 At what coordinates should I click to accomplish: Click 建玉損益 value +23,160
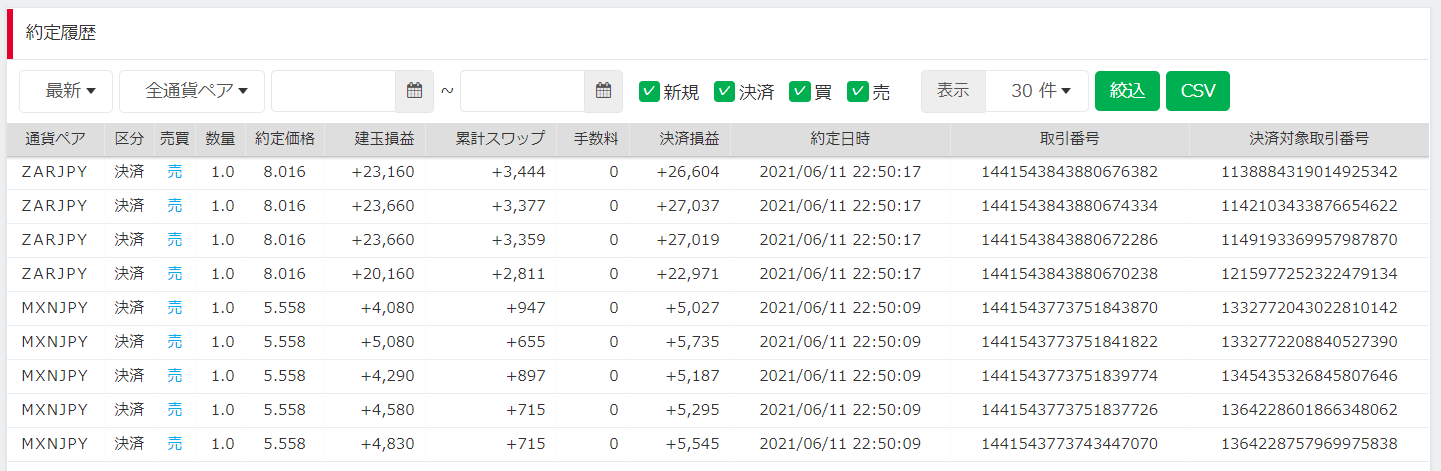pyautogui.click(x=383, y=172)
